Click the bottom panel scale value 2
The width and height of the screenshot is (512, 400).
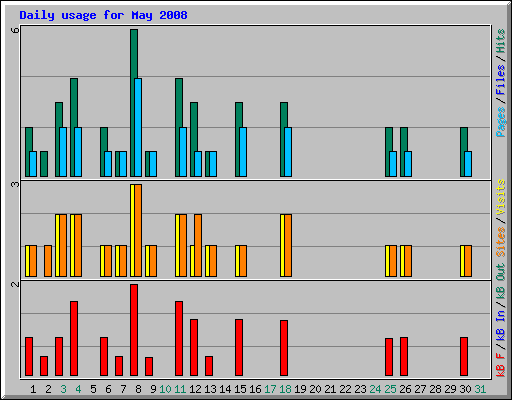15,284
